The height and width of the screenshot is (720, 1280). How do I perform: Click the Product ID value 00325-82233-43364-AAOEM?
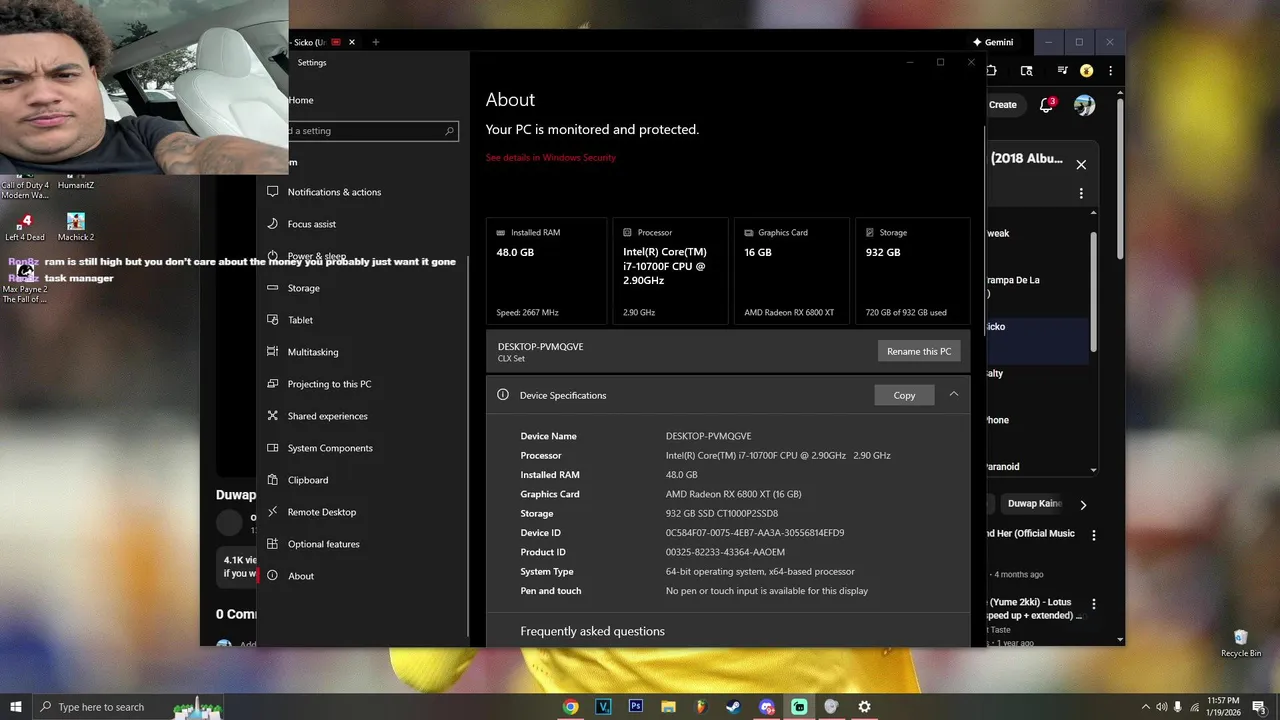pos(725,552)
